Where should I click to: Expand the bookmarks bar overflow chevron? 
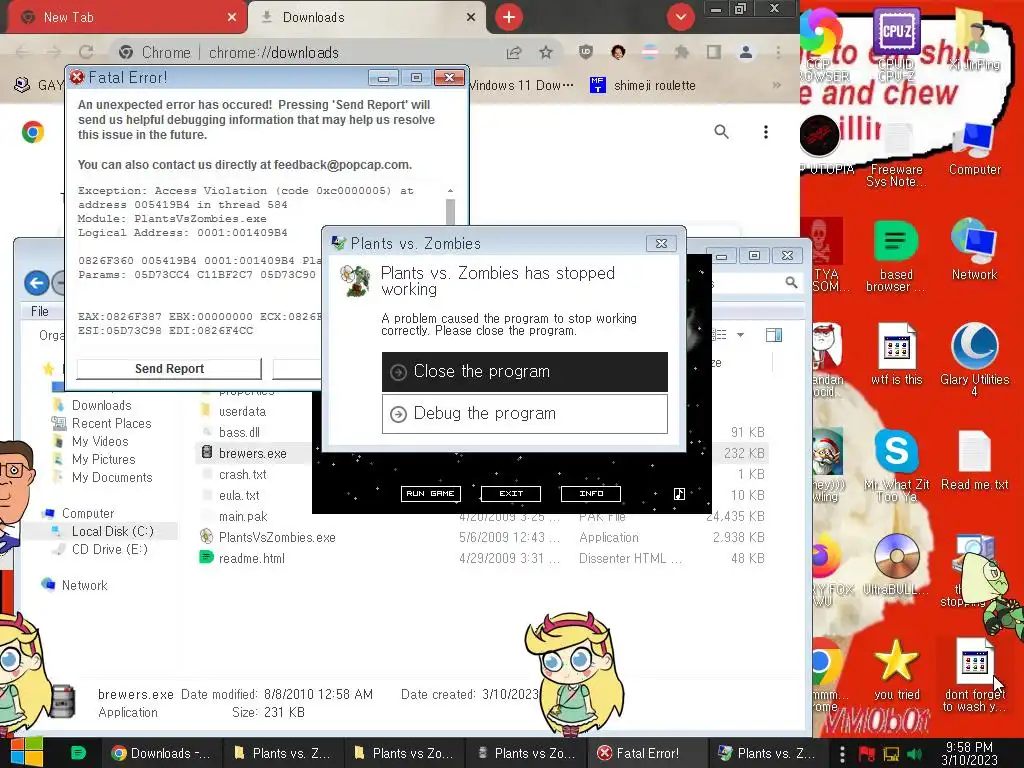tap(776, 86)
